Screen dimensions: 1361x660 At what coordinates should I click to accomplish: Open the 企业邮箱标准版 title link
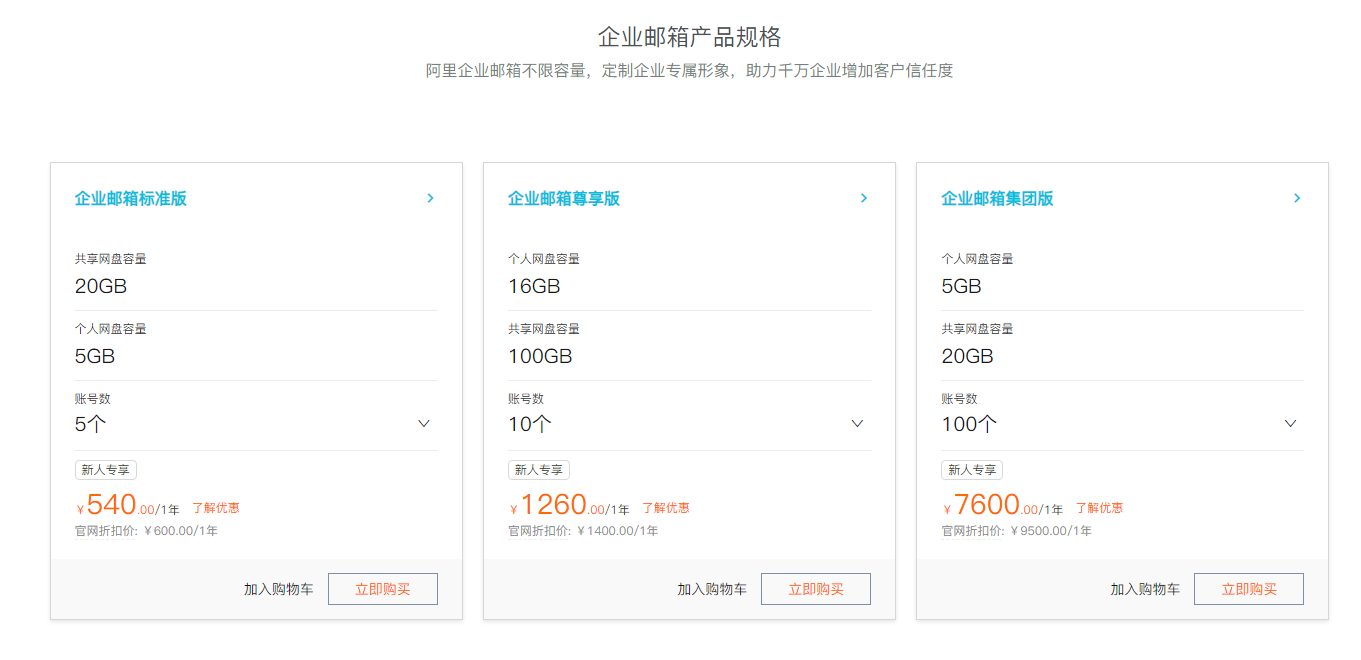[x=131, y=198]
